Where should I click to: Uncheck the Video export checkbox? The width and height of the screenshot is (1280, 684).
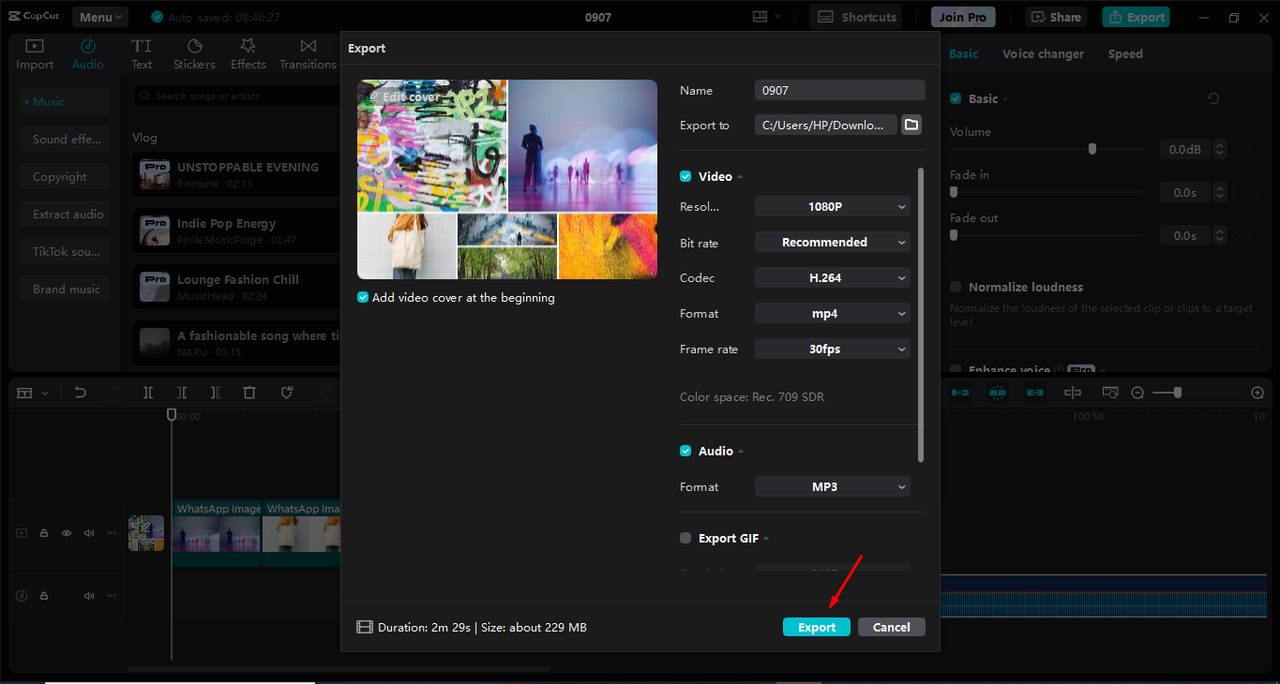(x=686, y=176)
